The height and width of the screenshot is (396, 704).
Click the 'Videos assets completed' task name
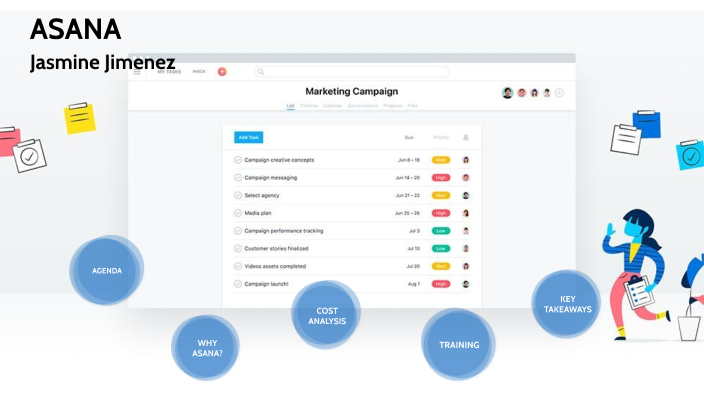pos(275,266)
